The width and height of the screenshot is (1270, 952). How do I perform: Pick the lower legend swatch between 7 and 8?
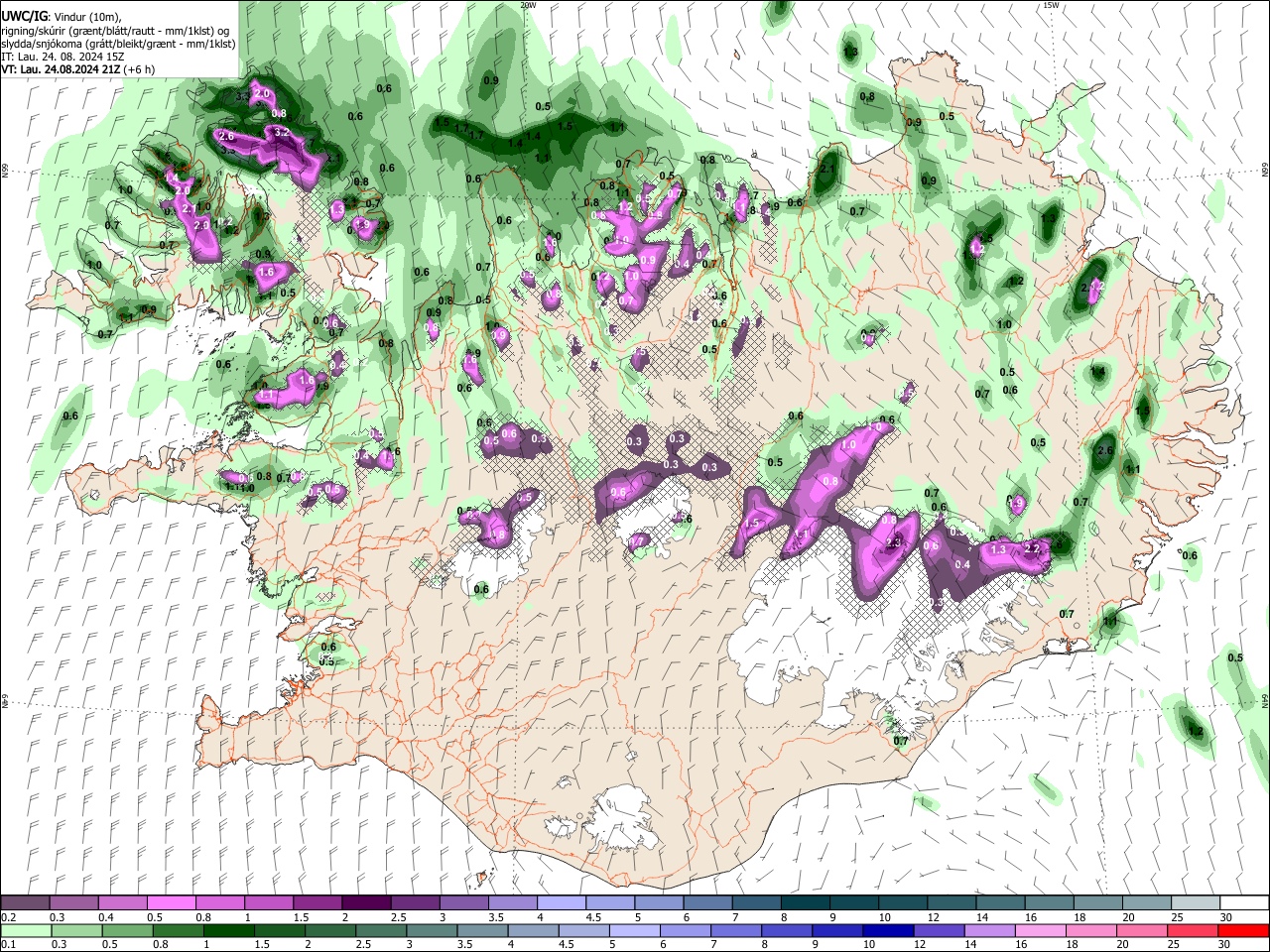click(x=735, y=931)
